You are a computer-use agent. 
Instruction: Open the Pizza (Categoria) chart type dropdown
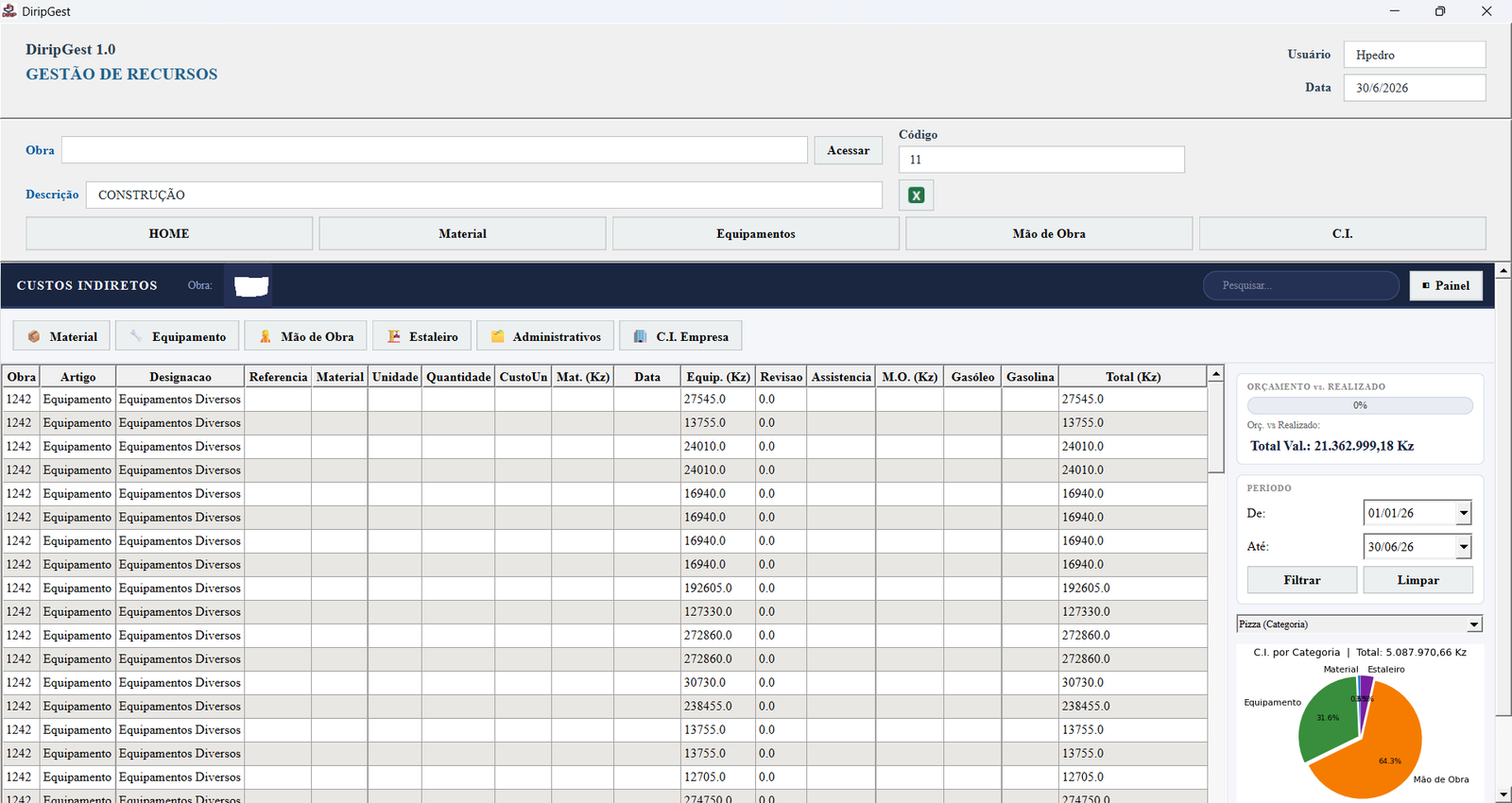1359,624
